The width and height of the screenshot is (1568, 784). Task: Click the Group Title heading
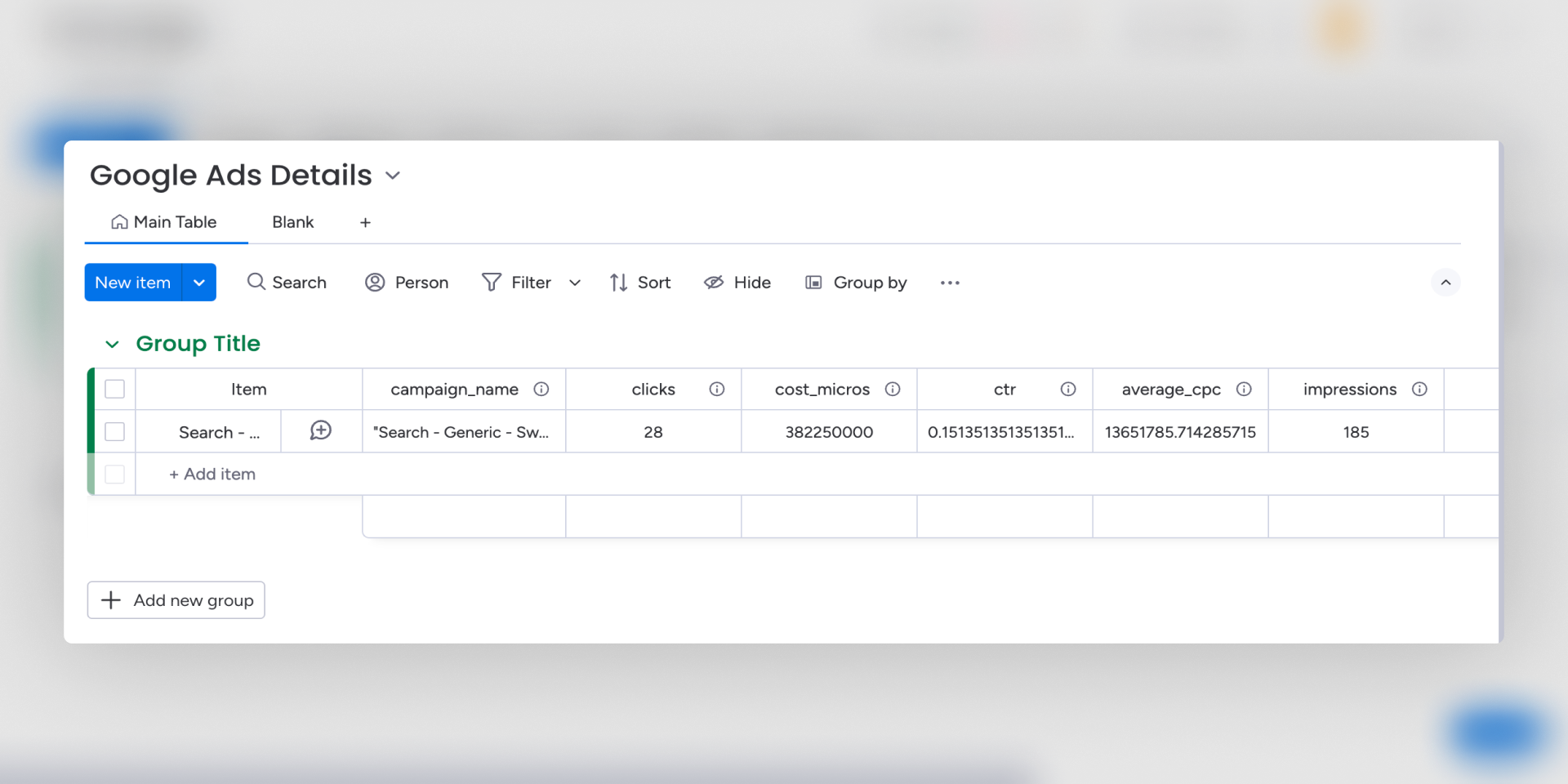click(x=198, y=343)
